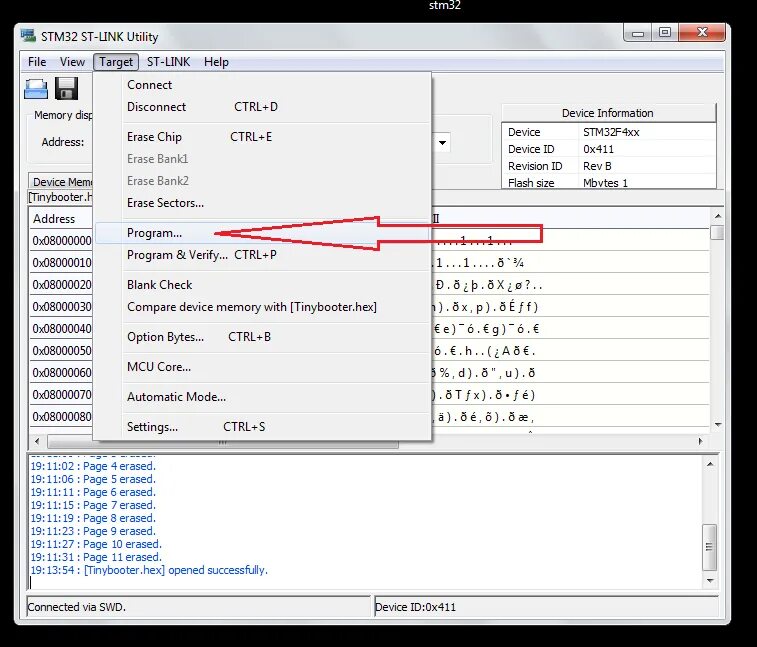The width and height of the screenshot is (757, 647).
Task: Open the File menu
Action: [37, 62]
